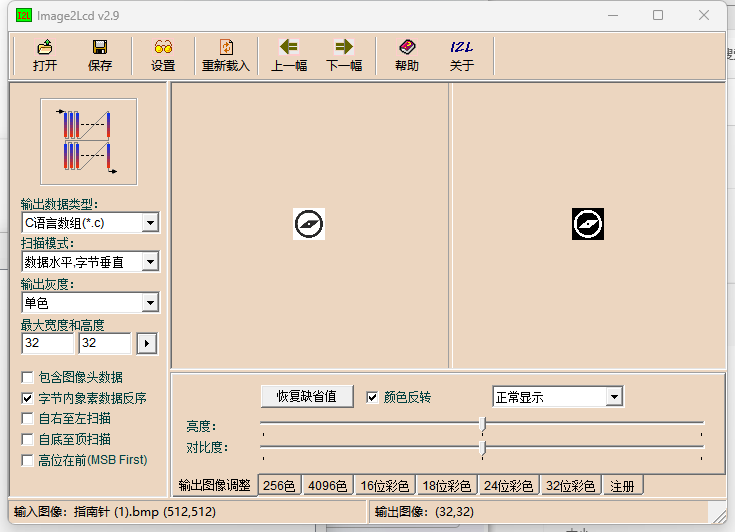The height and width of the screenshot is (532, 735).
Task: Click 数据水平,字节垂直 combo box text
Action: tap(74, 262)
